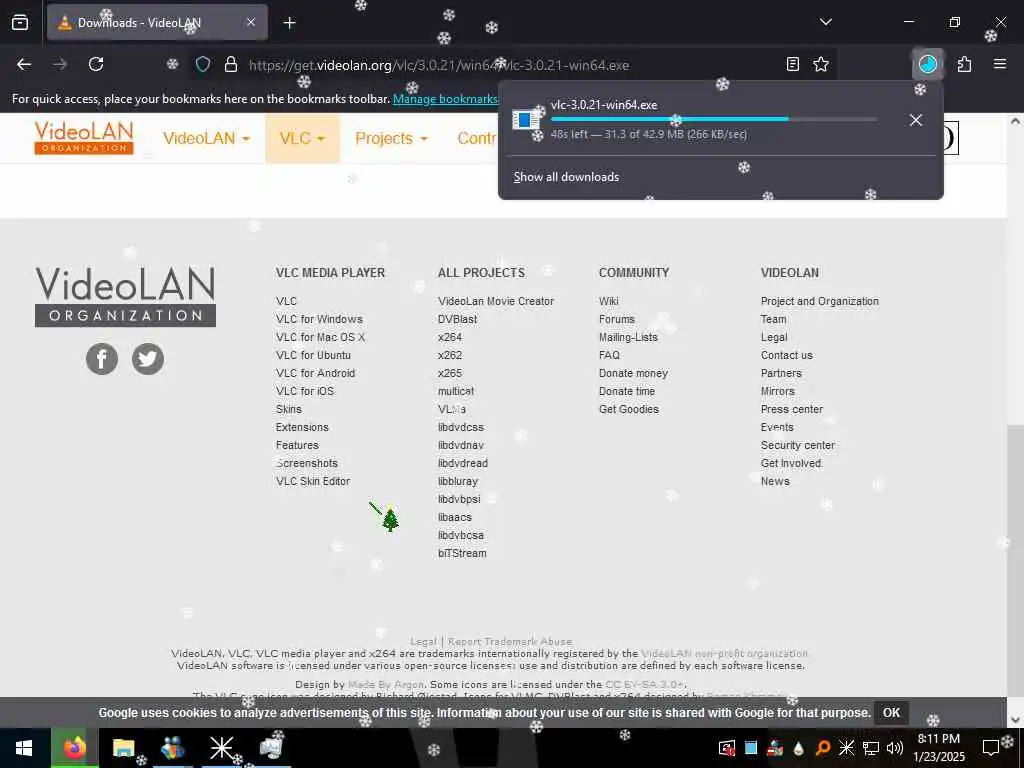The width and height of the screenshot is (1024, 768).
Task: Open tracking protection shield icon
Action: point(203,65)
